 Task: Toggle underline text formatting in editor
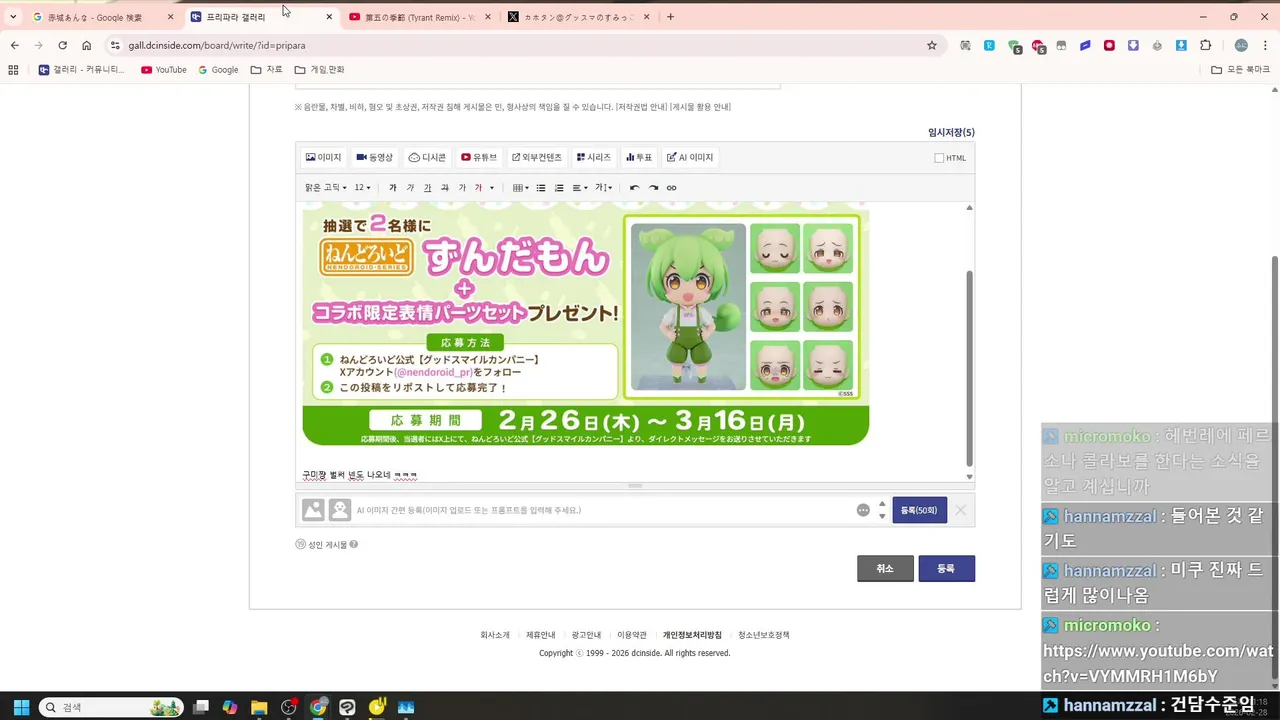427,188
